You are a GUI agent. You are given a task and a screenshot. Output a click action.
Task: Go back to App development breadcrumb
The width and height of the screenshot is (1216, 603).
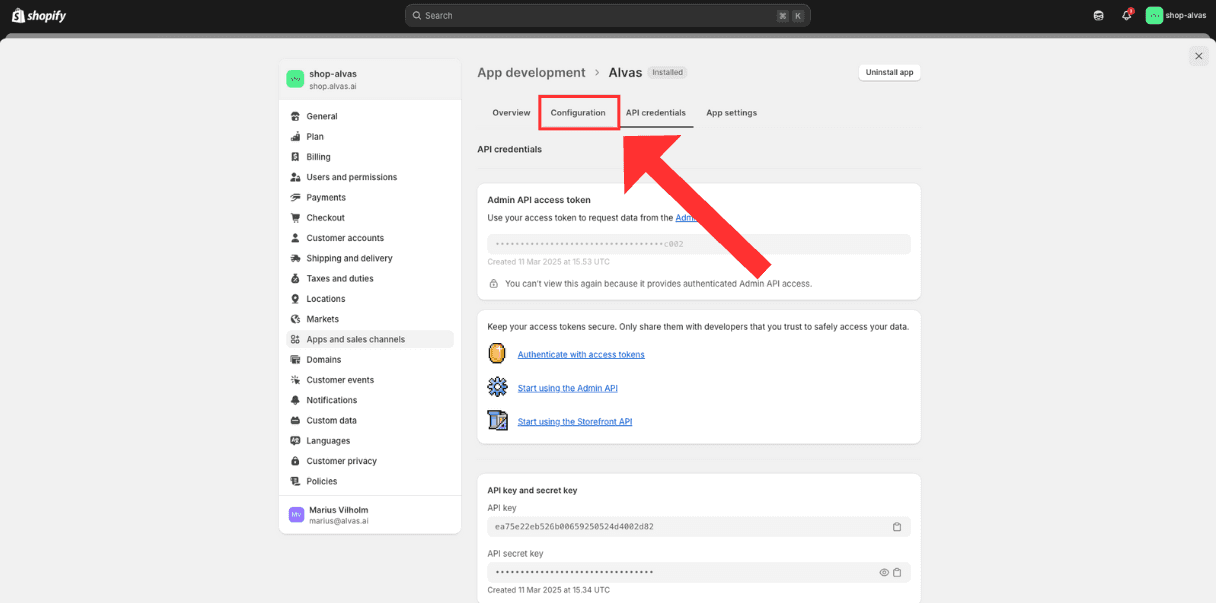point(531,72)
